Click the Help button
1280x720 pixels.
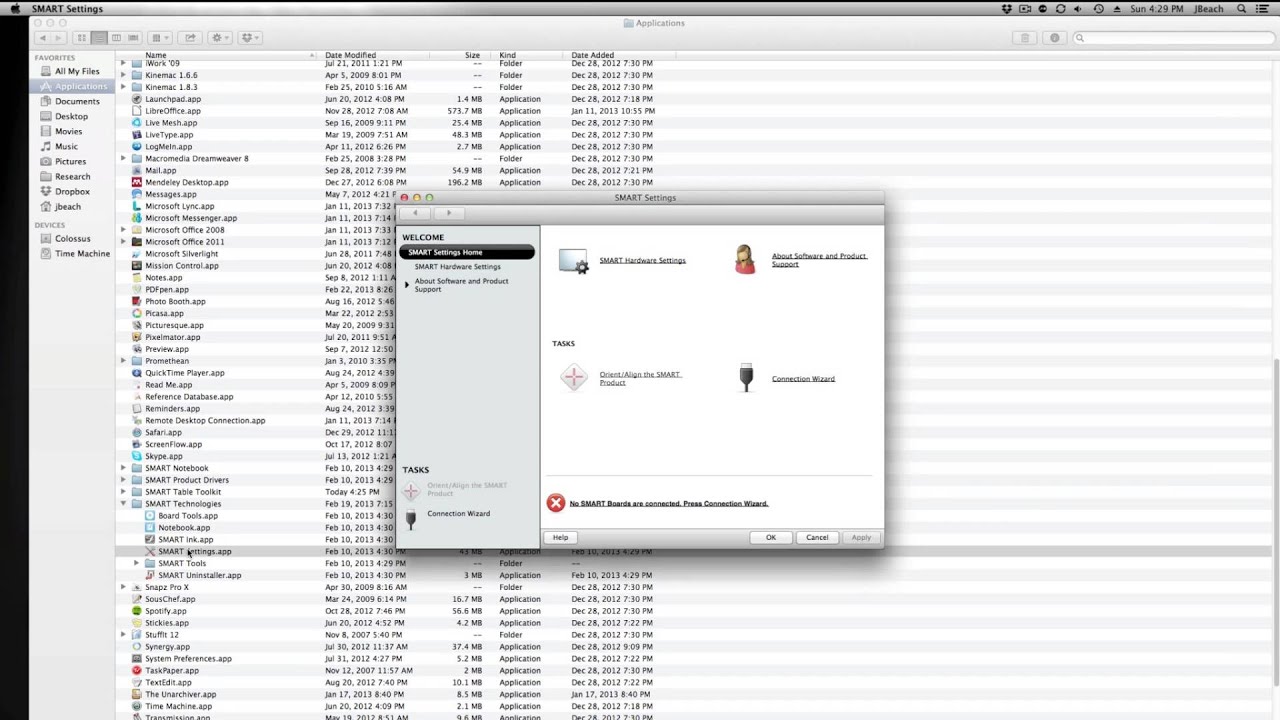point(560,538)
